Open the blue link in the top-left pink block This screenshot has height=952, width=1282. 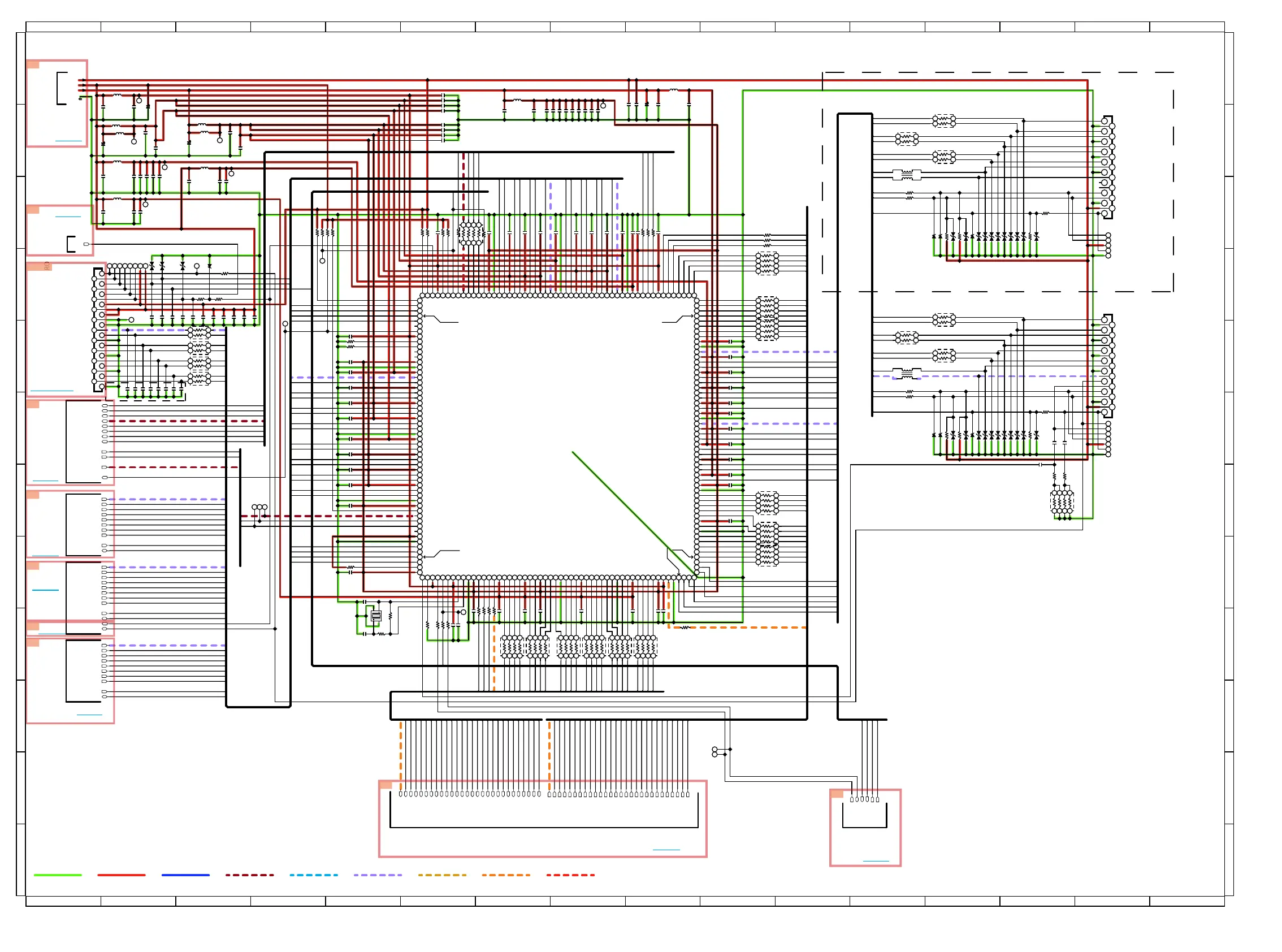point(68,141)
